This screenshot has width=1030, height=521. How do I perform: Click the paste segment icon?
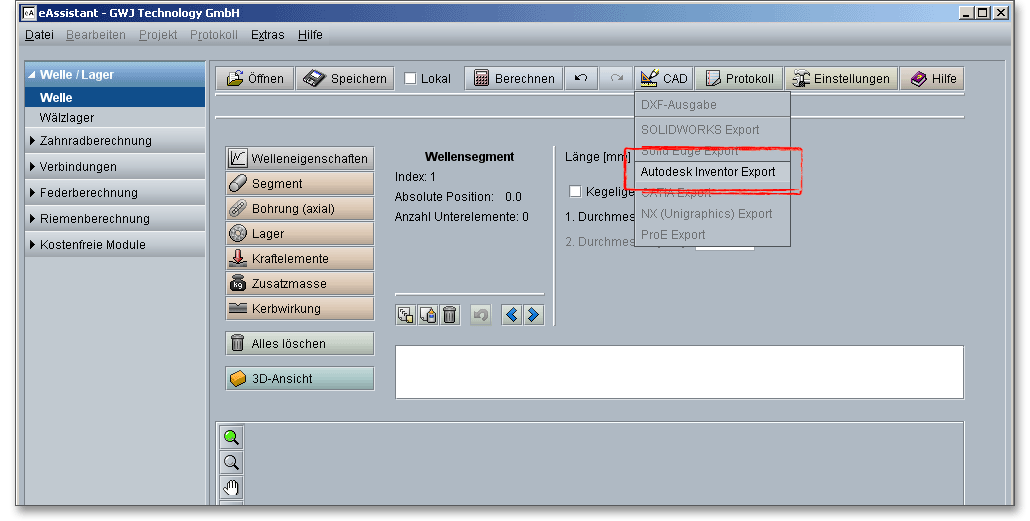(428, 315)
